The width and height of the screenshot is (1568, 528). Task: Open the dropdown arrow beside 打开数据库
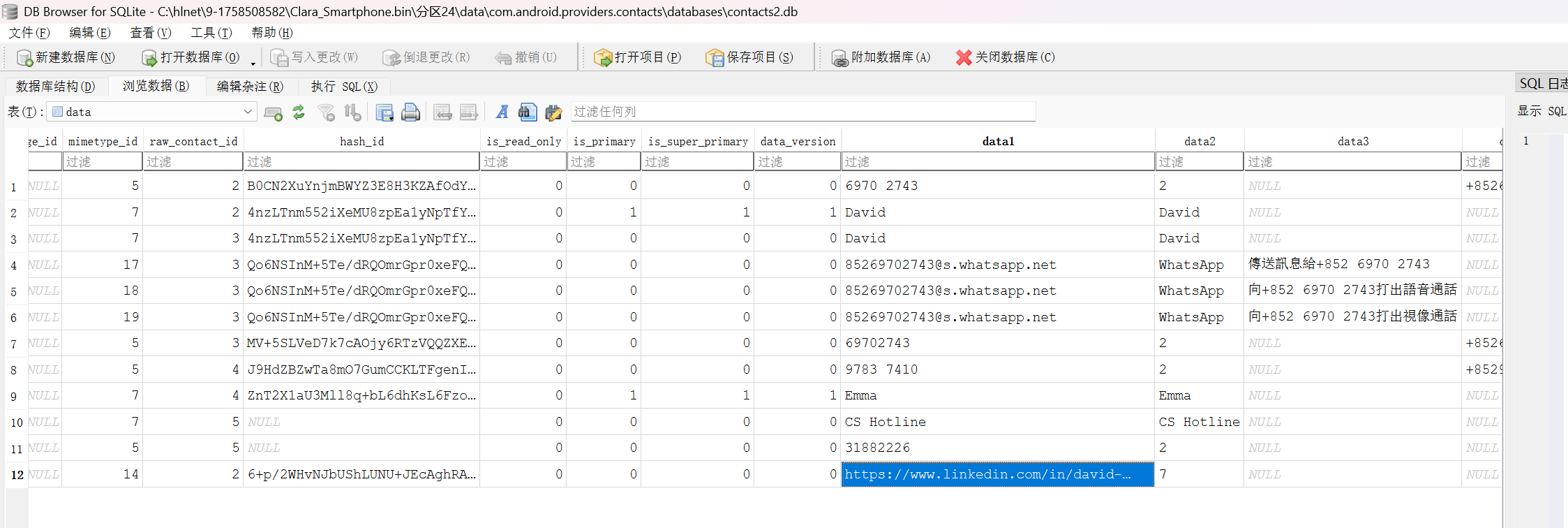(253, 63)
